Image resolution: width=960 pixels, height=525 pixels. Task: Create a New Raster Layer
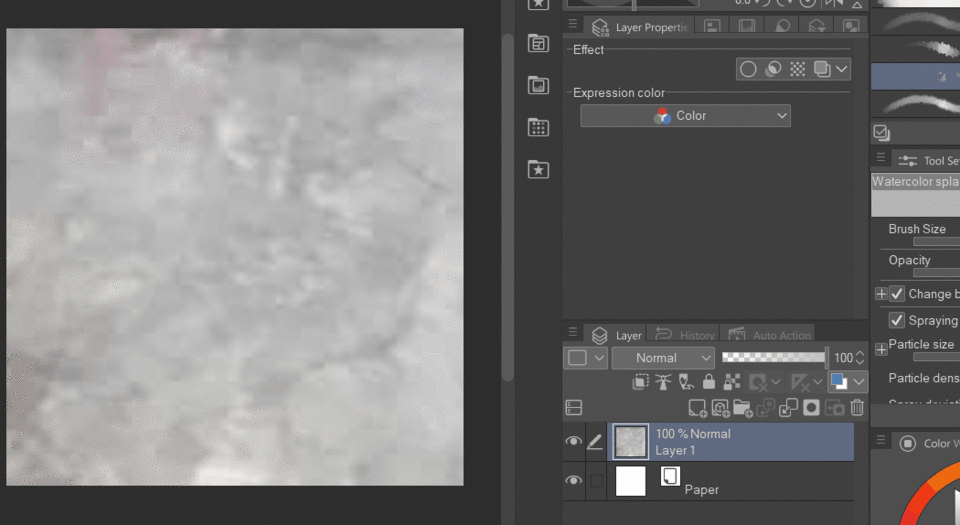tap(697, 408)
